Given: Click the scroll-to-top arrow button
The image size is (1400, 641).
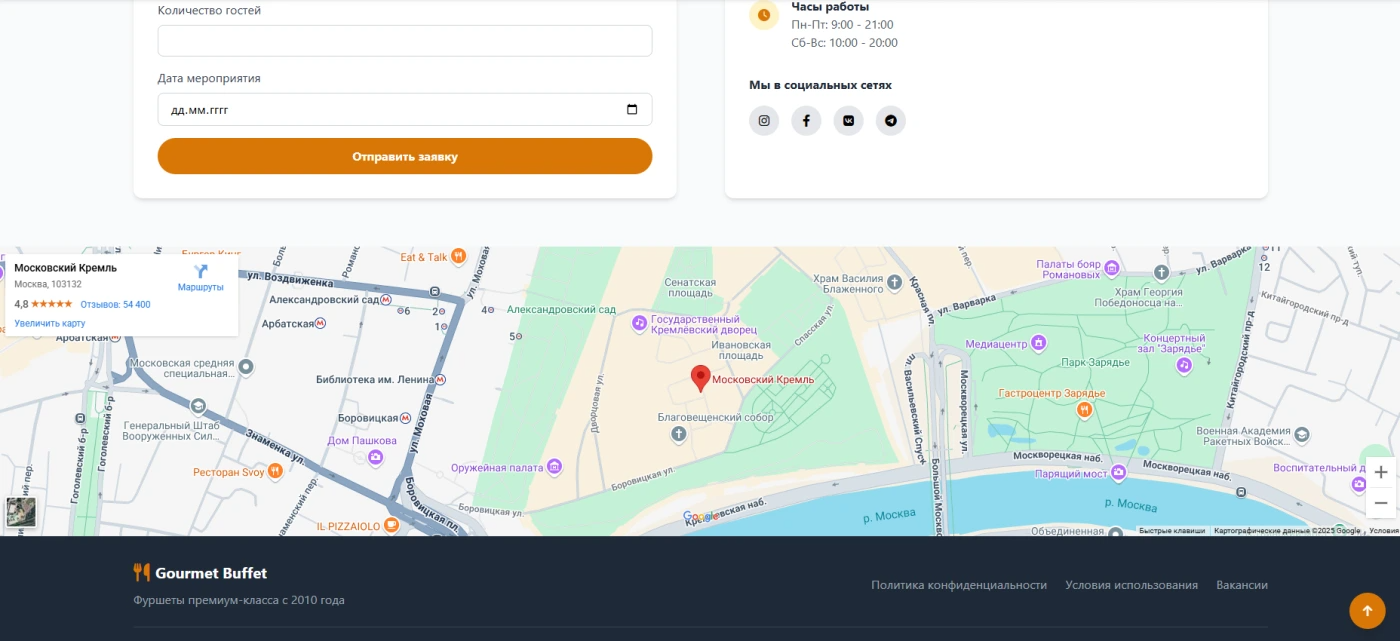Looking at the screenshot, I should coord(1367,610).
